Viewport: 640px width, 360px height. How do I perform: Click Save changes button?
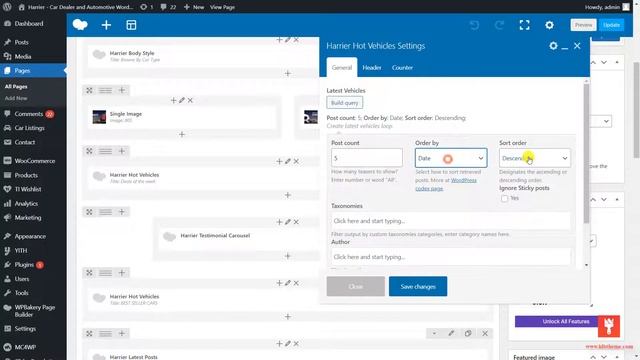418,287
